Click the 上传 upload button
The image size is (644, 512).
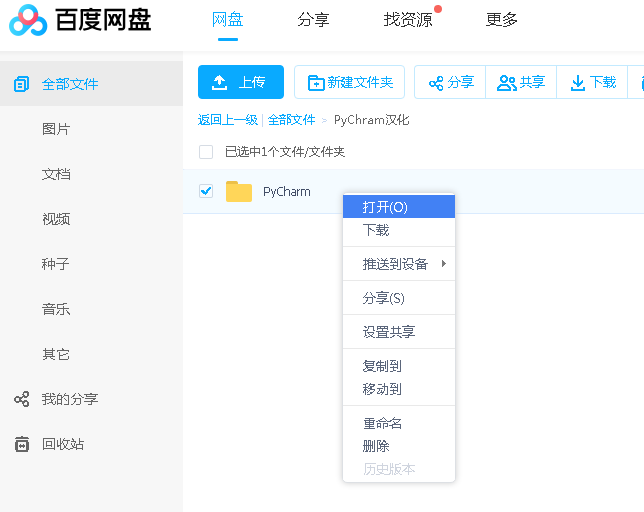coord(241,82)
